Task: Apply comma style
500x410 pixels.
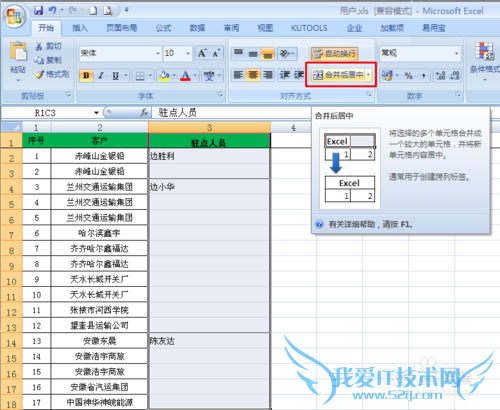Action: pyautogui.click(x=424, y=76)
